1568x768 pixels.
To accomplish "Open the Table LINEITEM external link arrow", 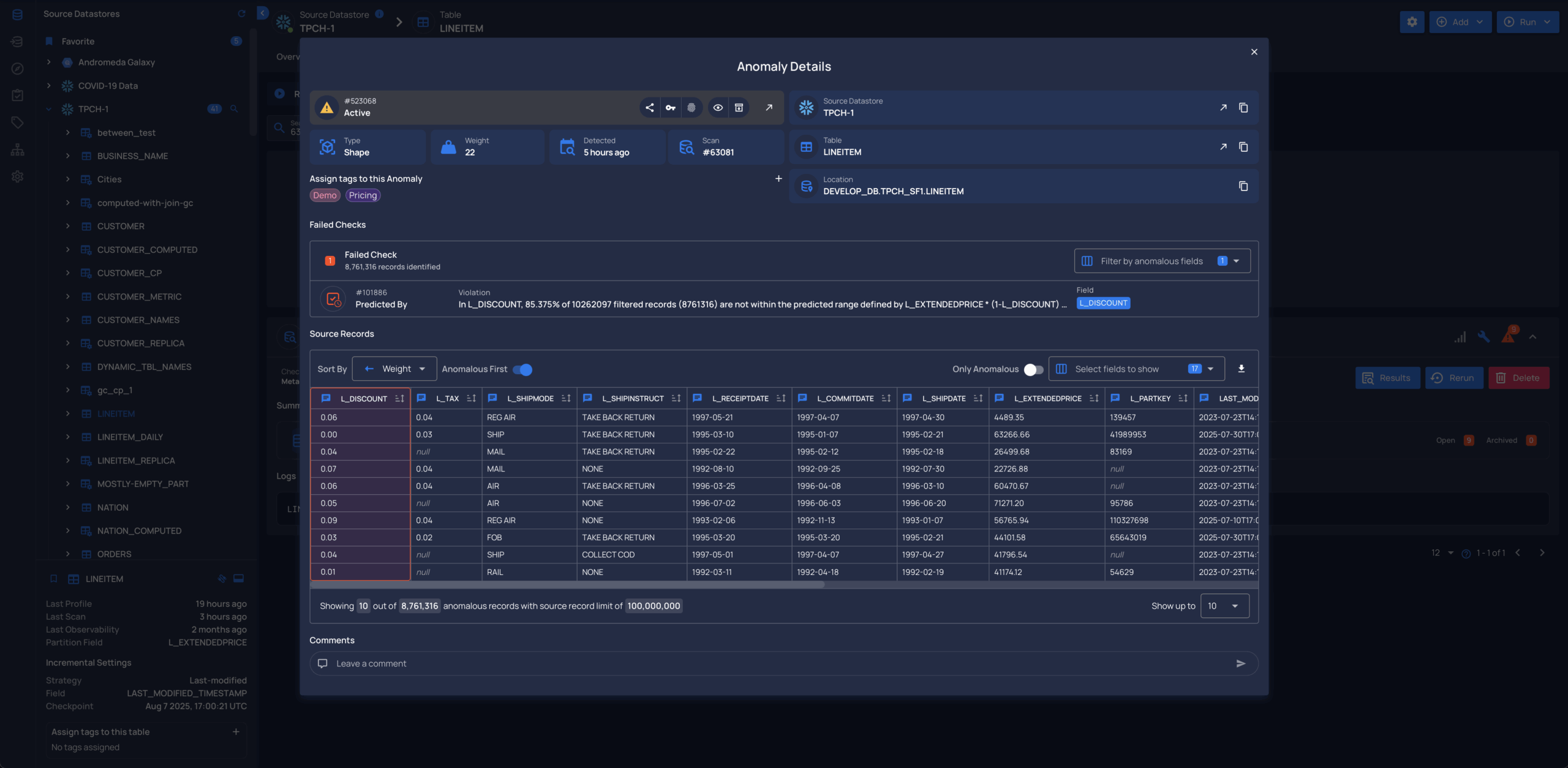I will [1223, 147].
